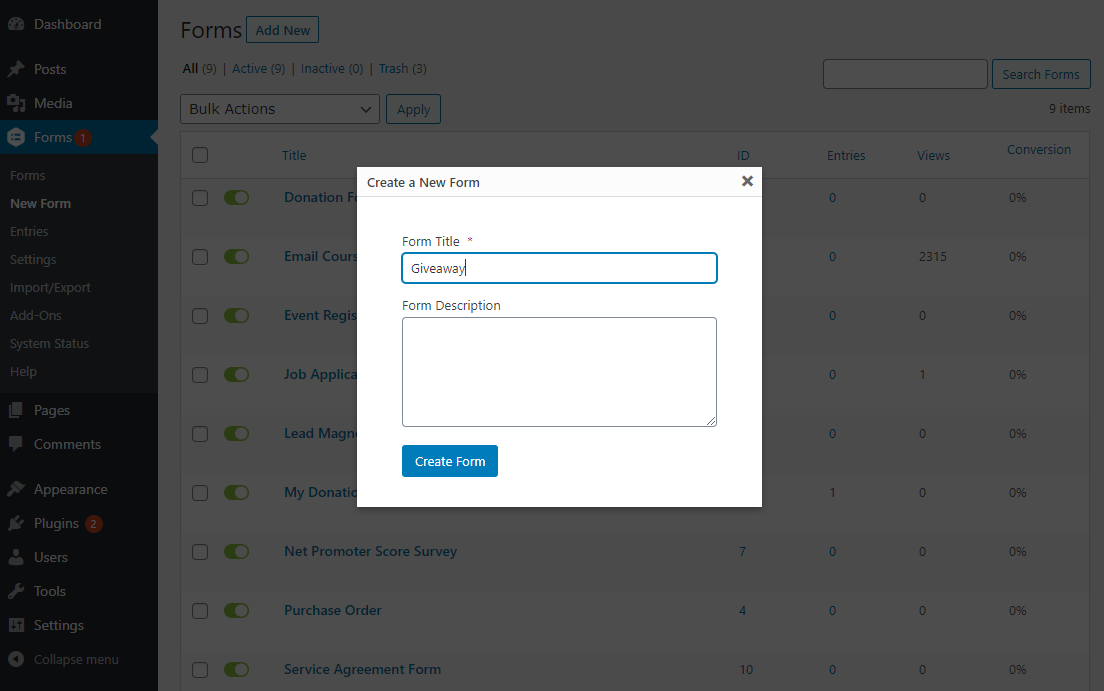Click the Users person icon
The width and height of the screenshot is (1104, 691).
pos(16,557)
